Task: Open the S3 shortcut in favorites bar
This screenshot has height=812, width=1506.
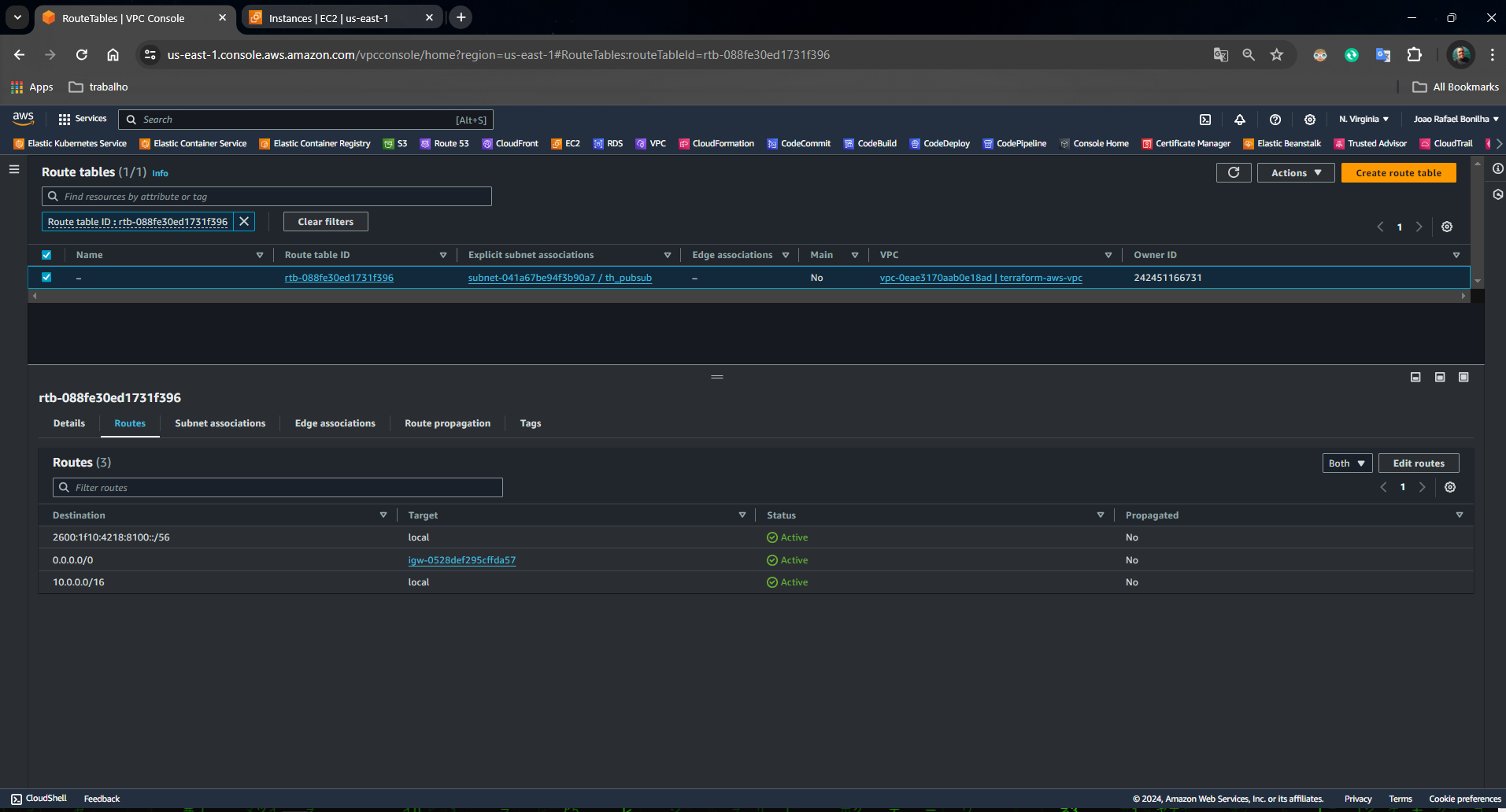Action: (395, 144)
